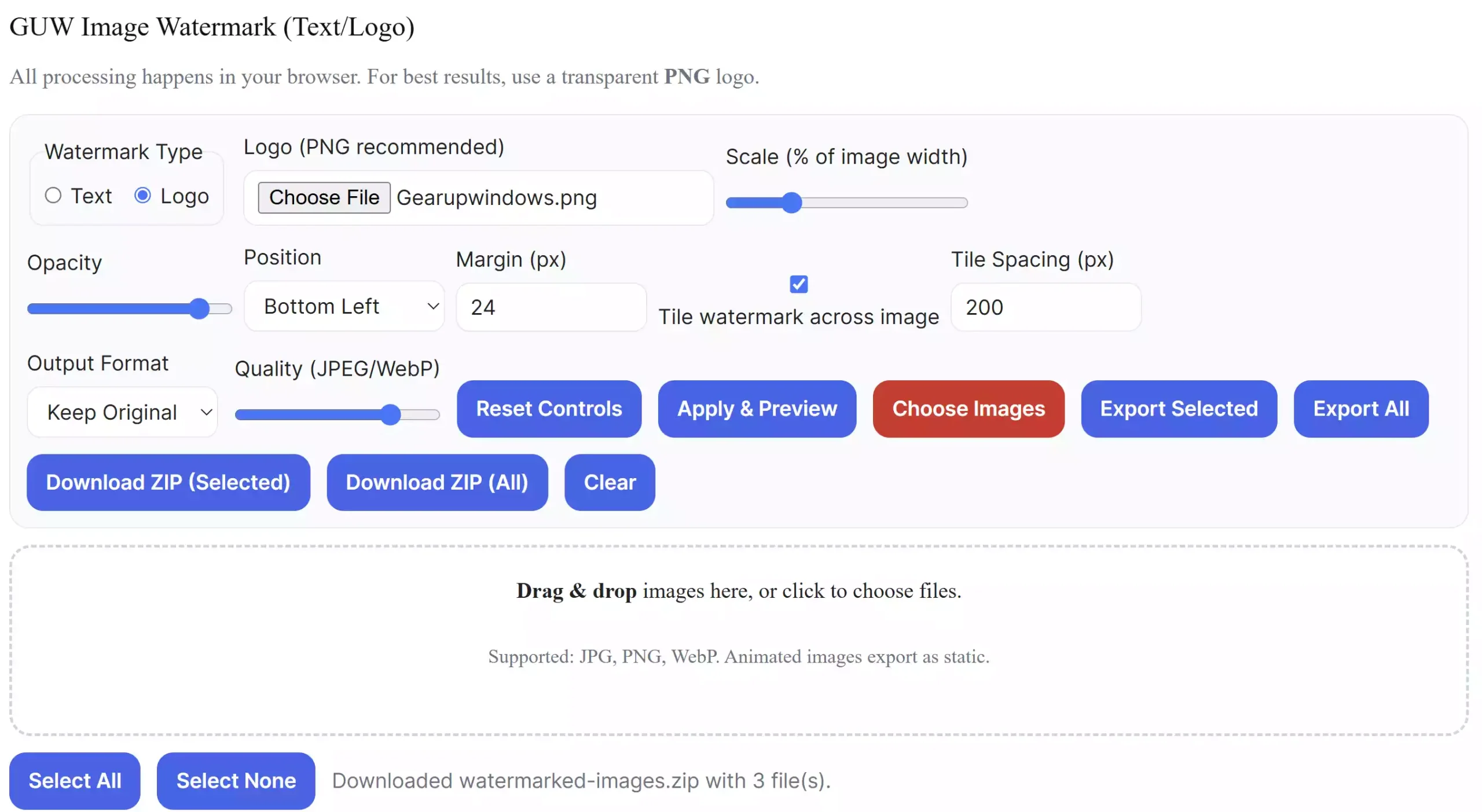Viewport: 1482px width, 812px height.
Task: Click Export All
Action: coord(1360,409)
